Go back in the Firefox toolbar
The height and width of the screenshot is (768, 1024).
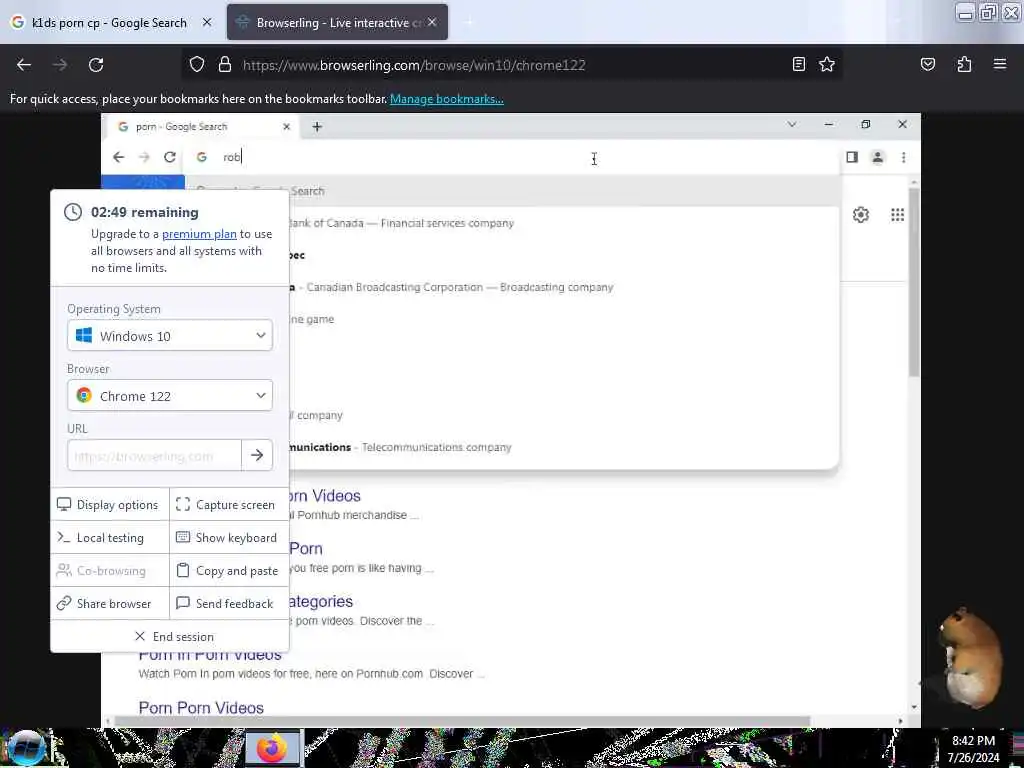pos(24,65)
